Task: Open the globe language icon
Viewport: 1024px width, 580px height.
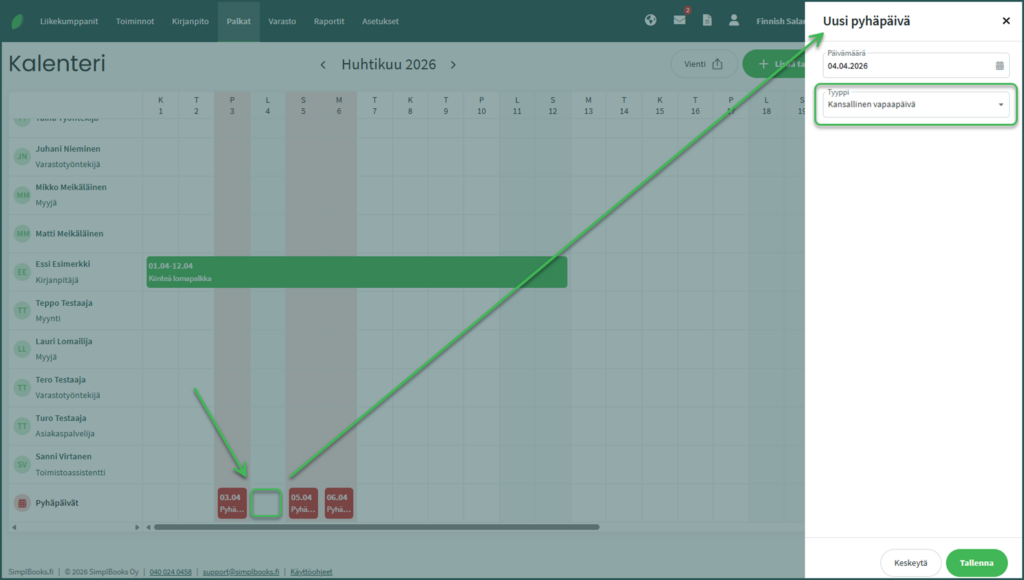Action: [x=650, y=20]
